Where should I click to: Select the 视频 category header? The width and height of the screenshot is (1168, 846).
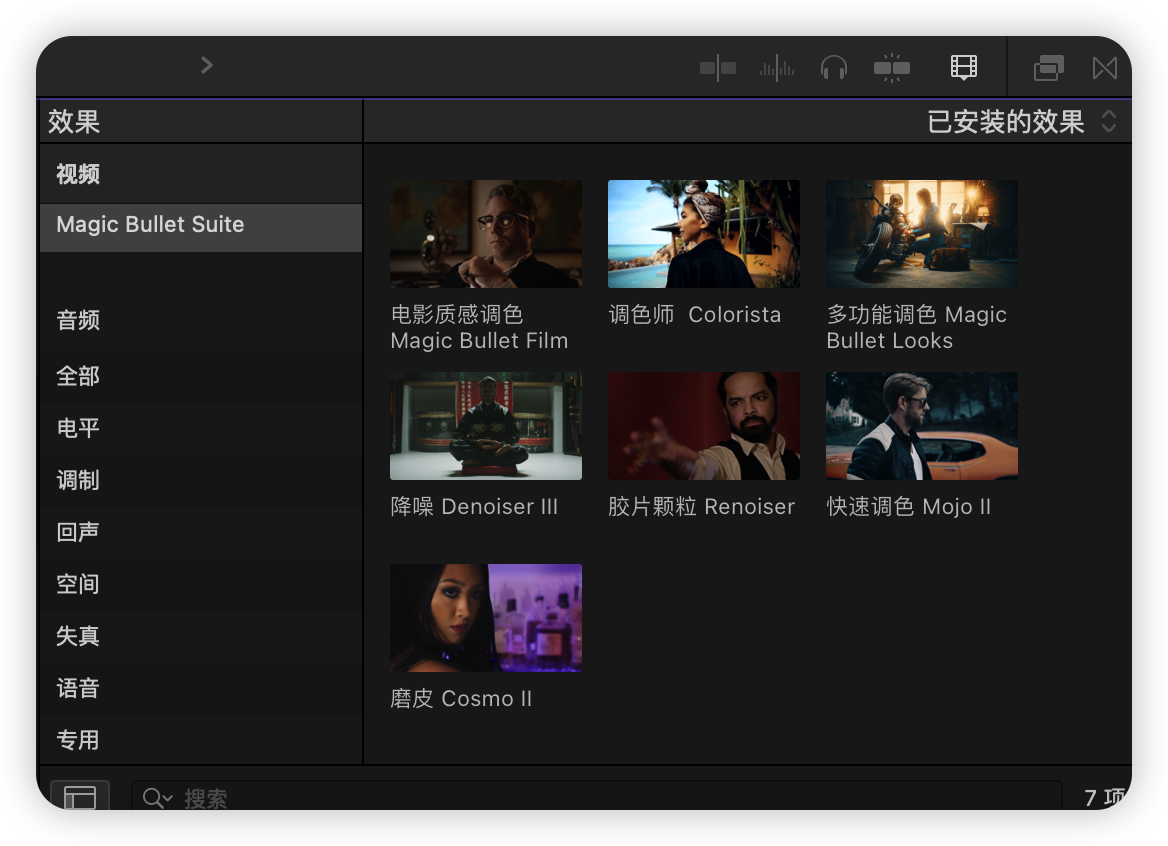(201, 174)
